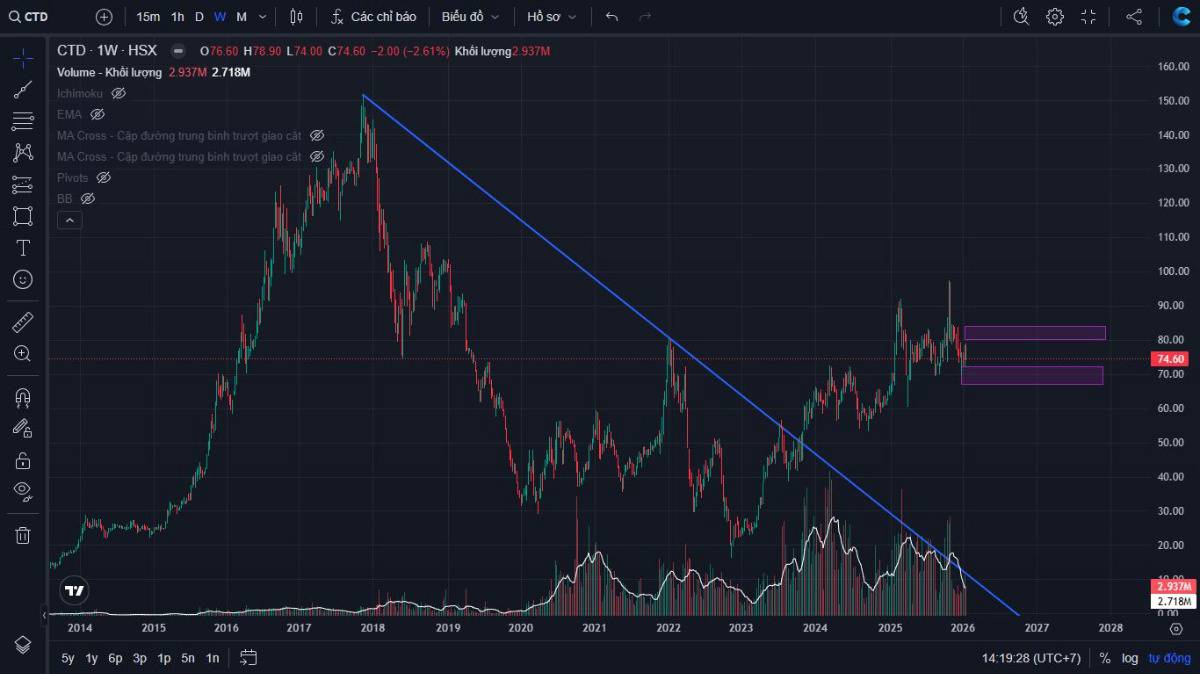
Task: Select the M monthly timeframe
Action: 241,16
